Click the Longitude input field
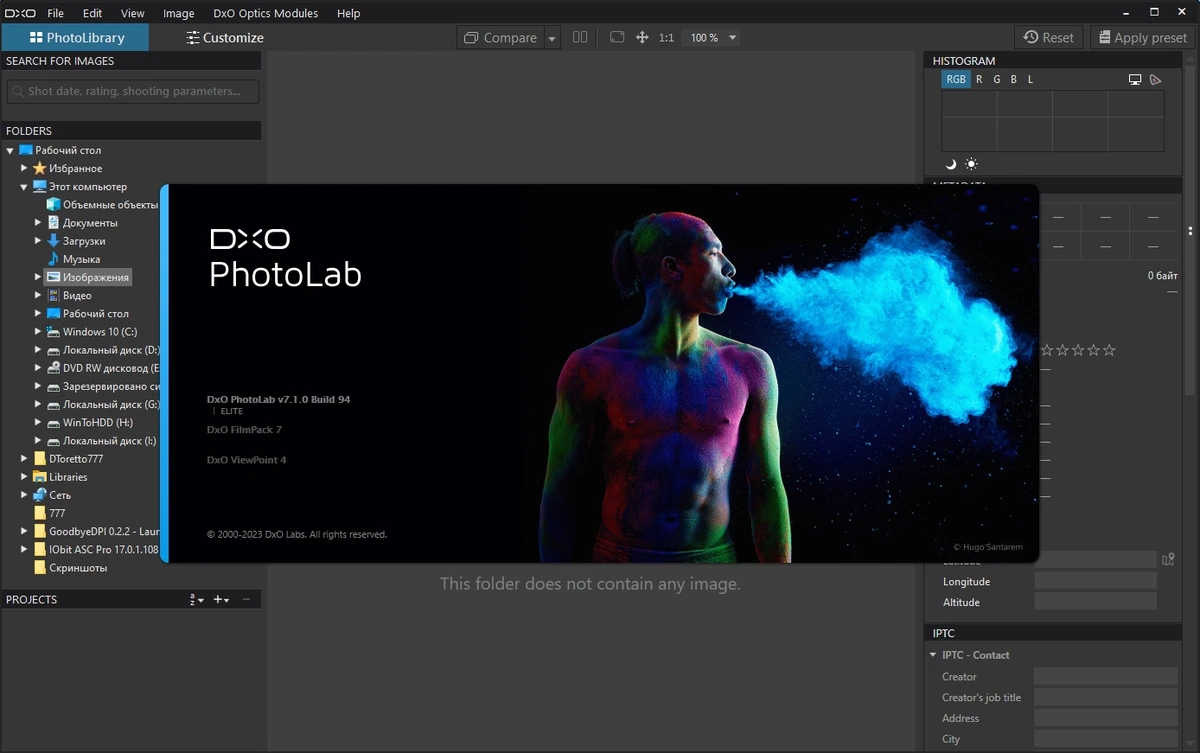Screen dimensions: 1200x753 click(1095, 581)
